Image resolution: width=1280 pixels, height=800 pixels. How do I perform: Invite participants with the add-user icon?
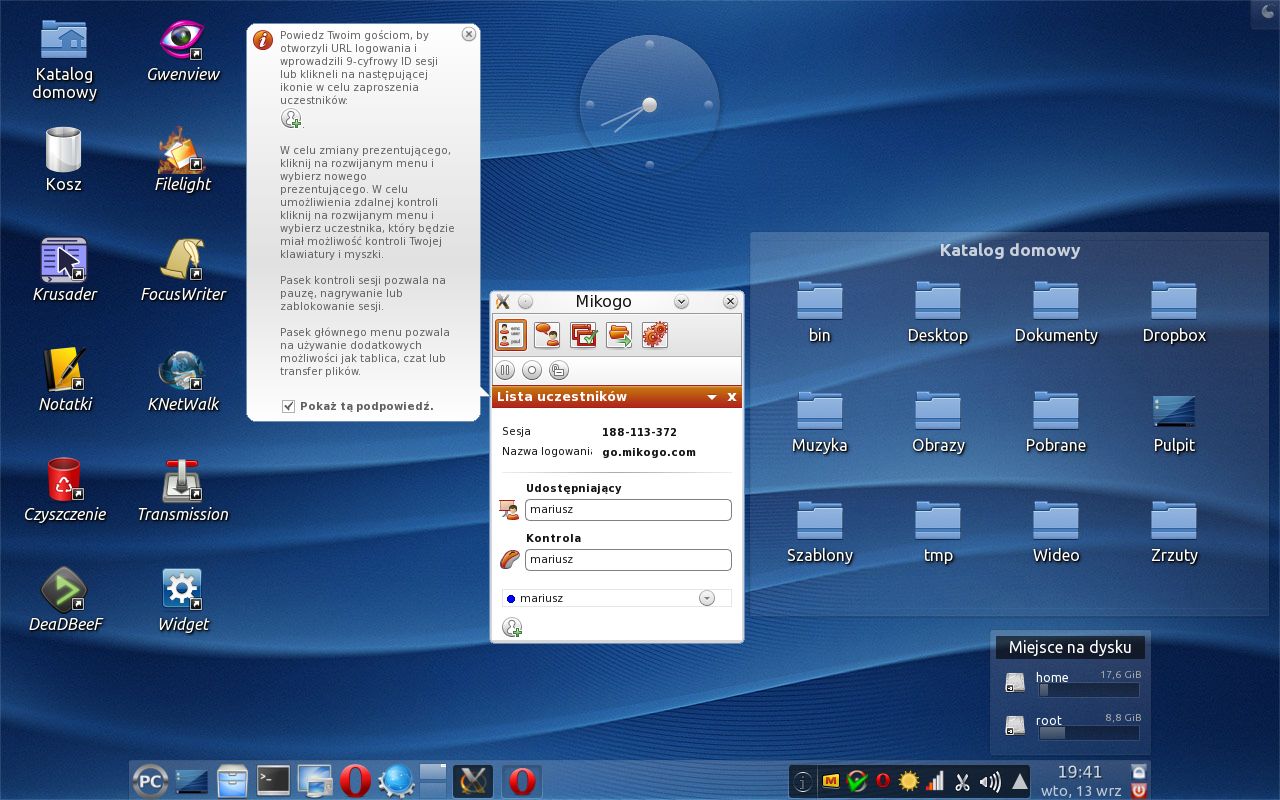[512, 628]
